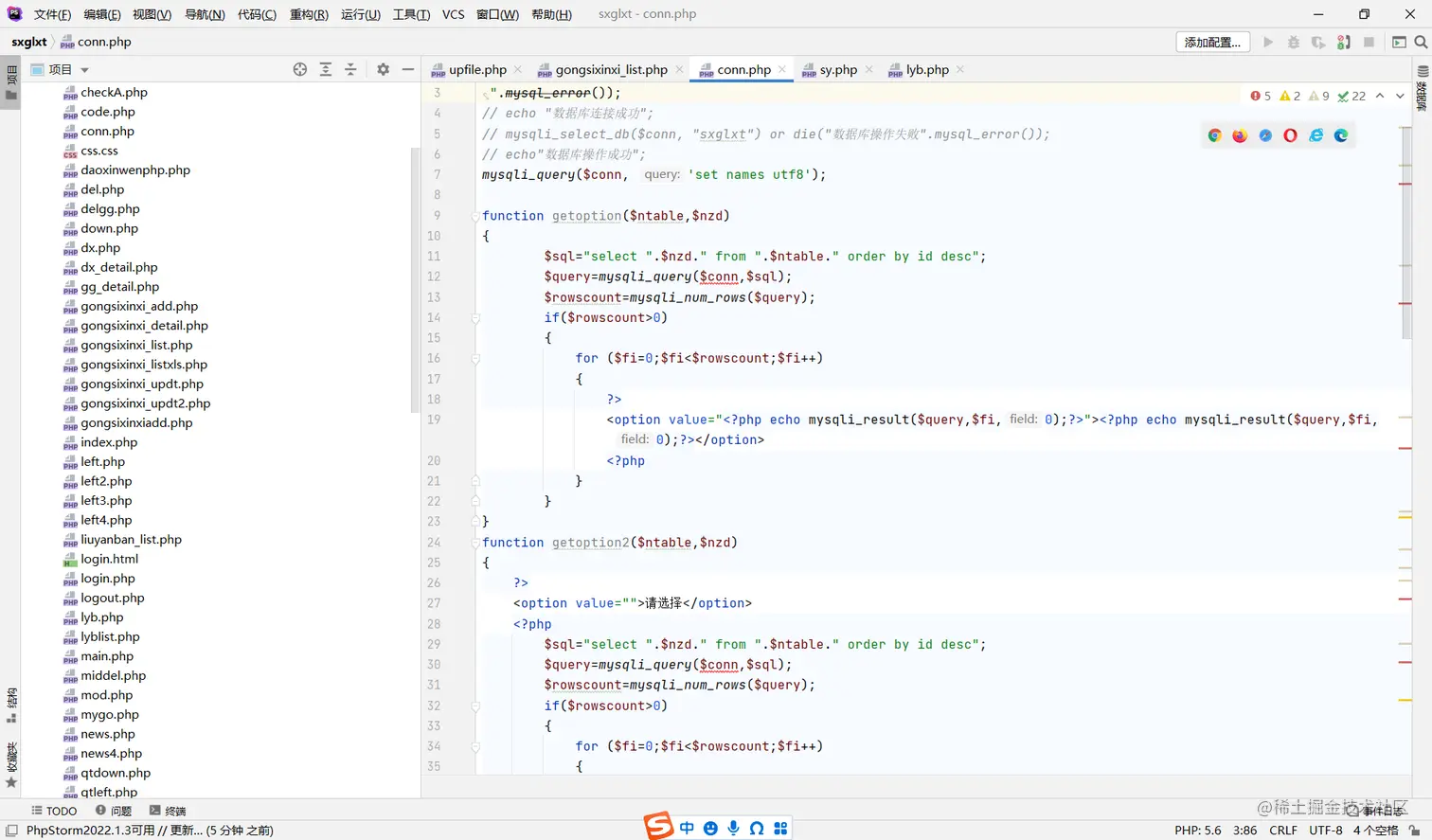
Task: Show typo indicator with 22
Action: pyautogui.click(x=1351, y=96)
